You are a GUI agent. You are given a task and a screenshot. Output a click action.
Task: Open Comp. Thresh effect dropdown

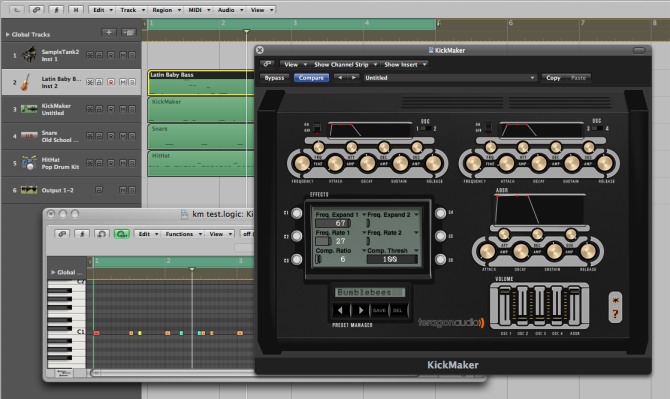tap(416, 250)
